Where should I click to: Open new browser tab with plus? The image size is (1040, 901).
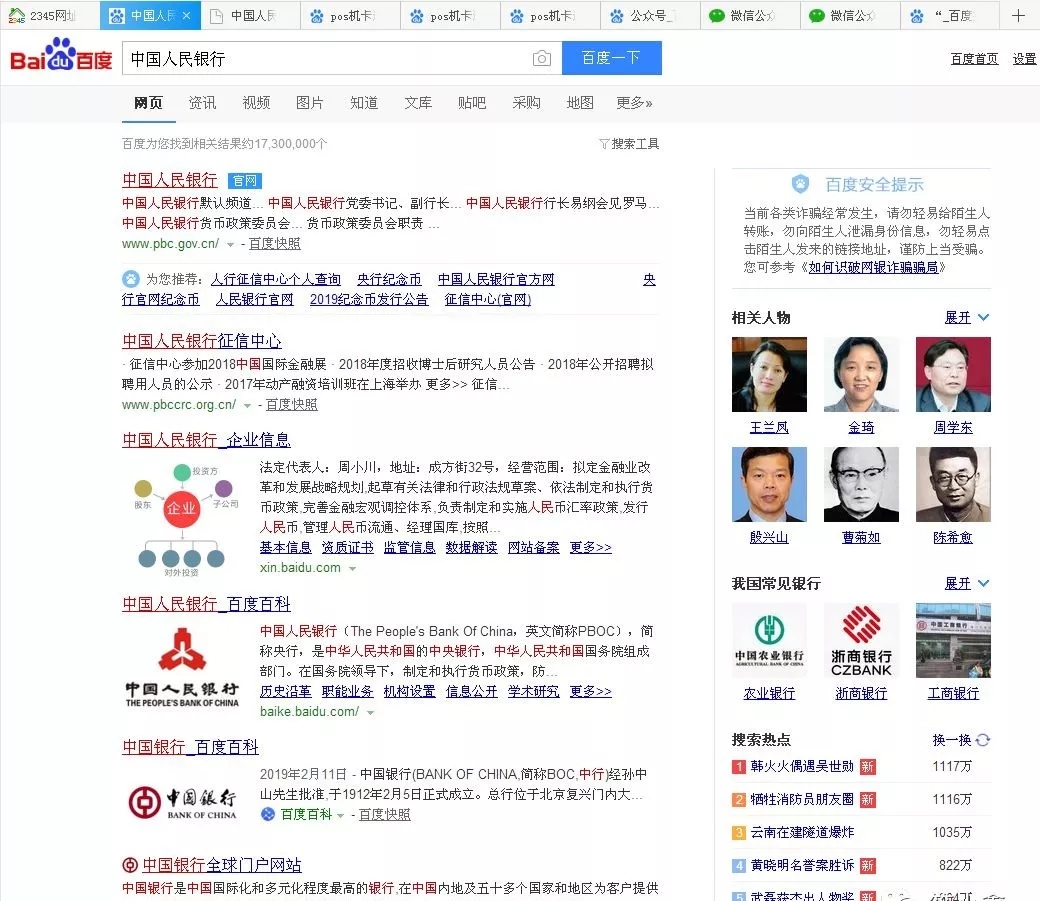click(x=1018, y=15)
